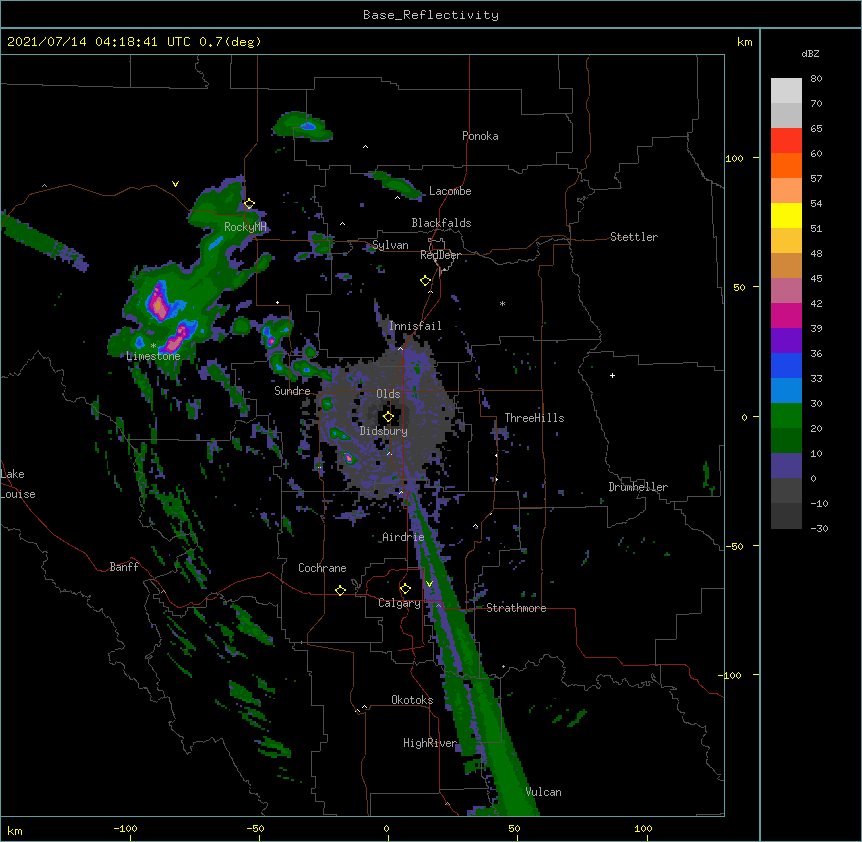Click the RedDeer city label
This screenshot has height=842, width=862.
tap(440, 255)
